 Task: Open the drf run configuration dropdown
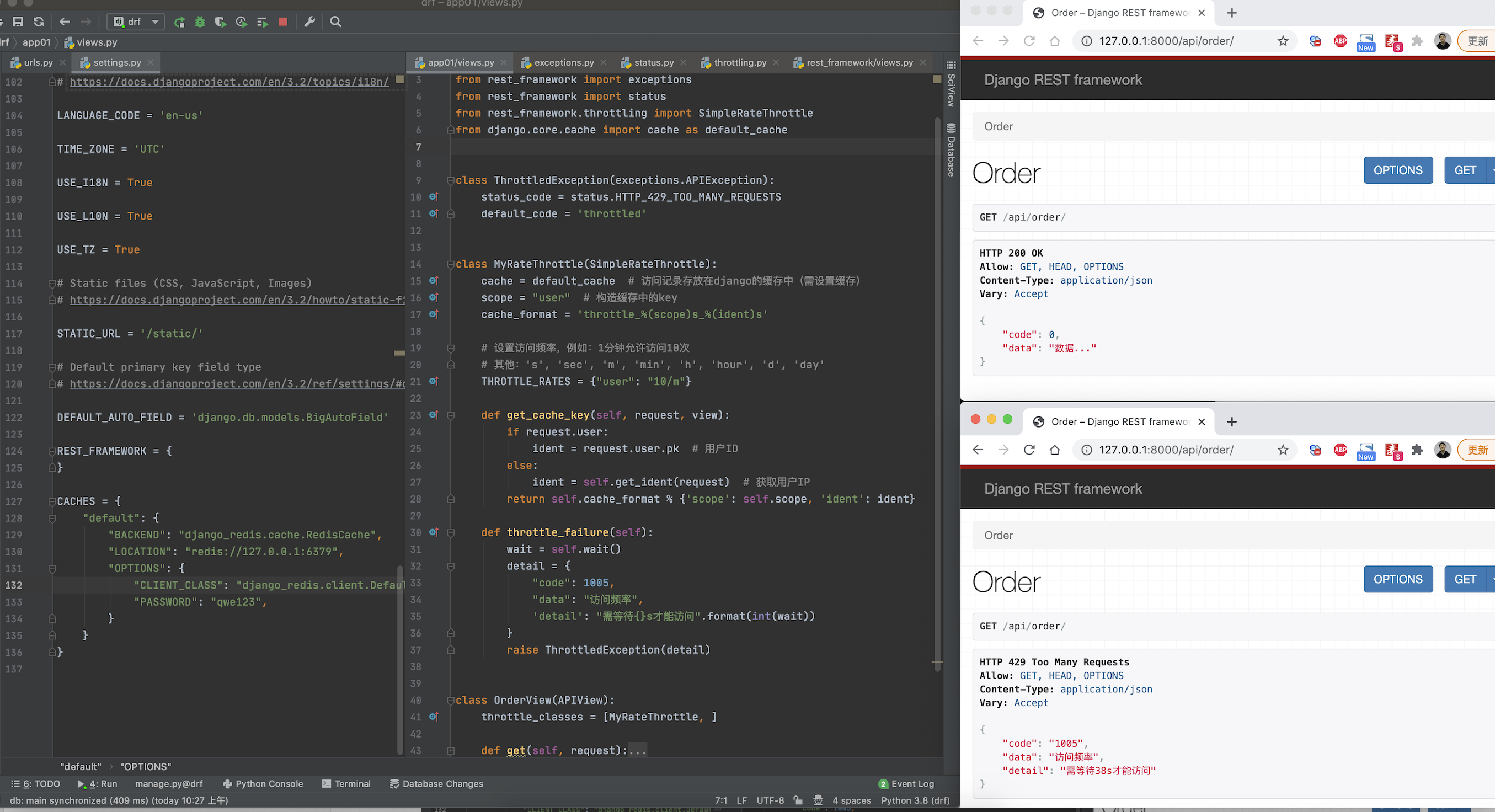[136, 22]
